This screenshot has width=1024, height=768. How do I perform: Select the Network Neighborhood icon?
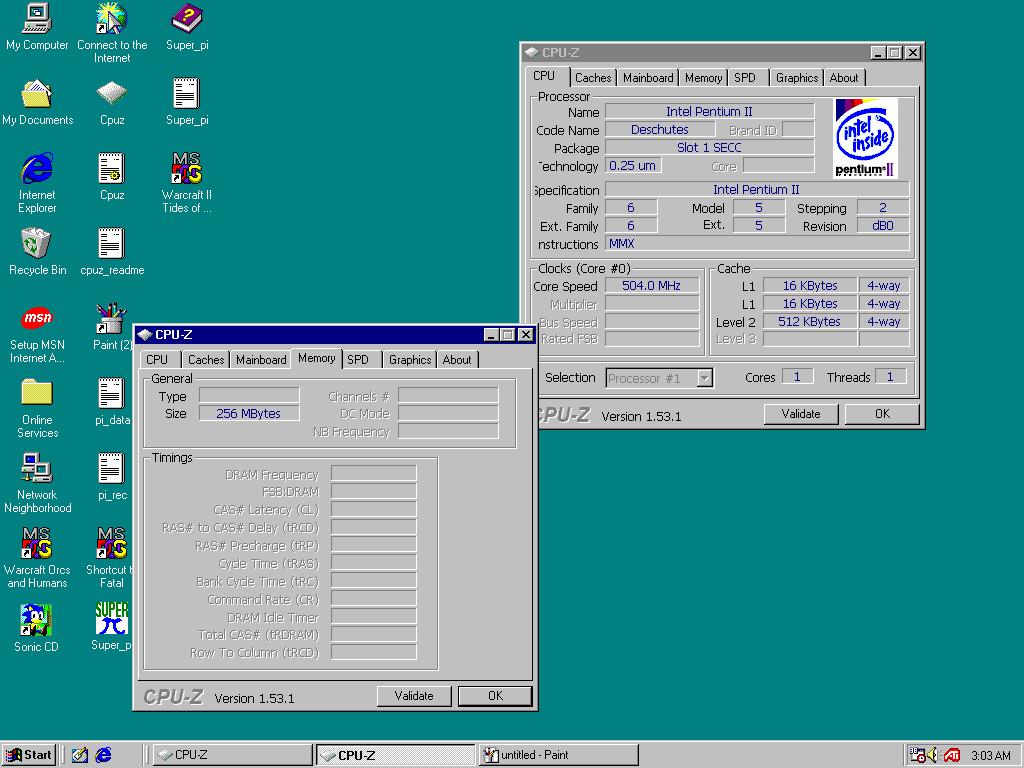pyautogui.click(x=37, y=483)
